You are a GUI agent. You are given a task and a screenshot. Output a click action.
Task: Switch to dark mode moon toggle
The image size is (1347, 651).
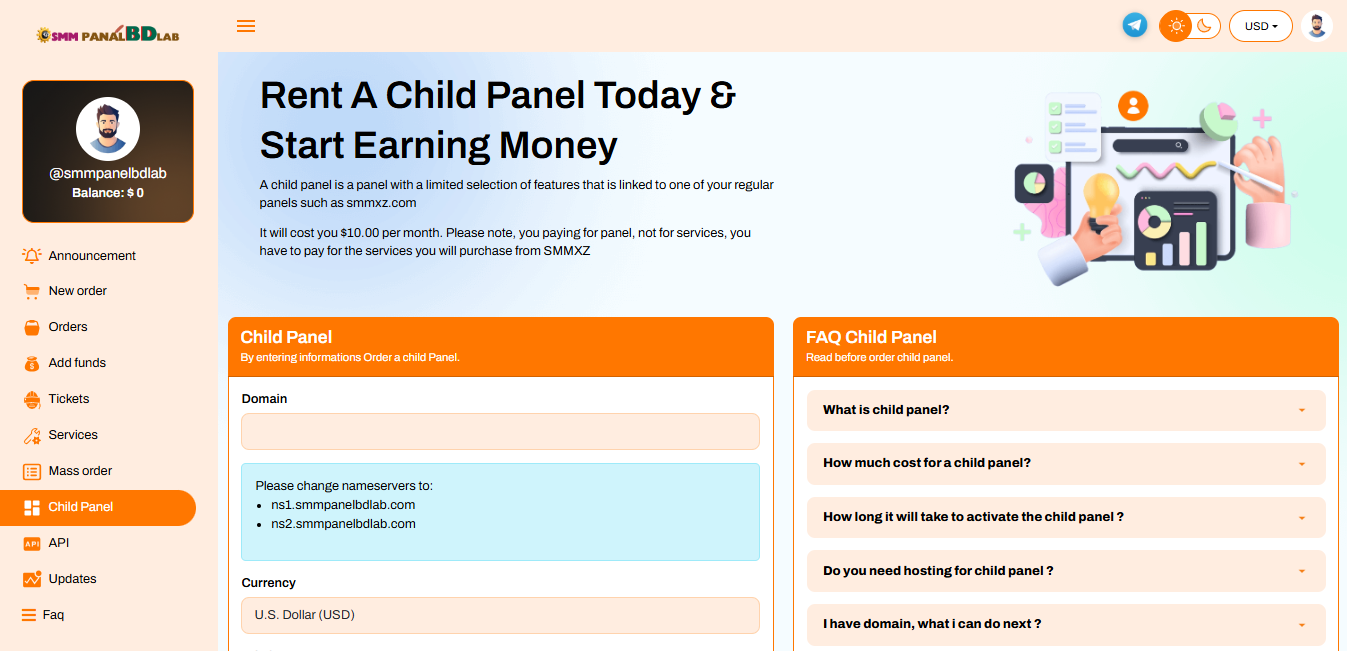1204,26
